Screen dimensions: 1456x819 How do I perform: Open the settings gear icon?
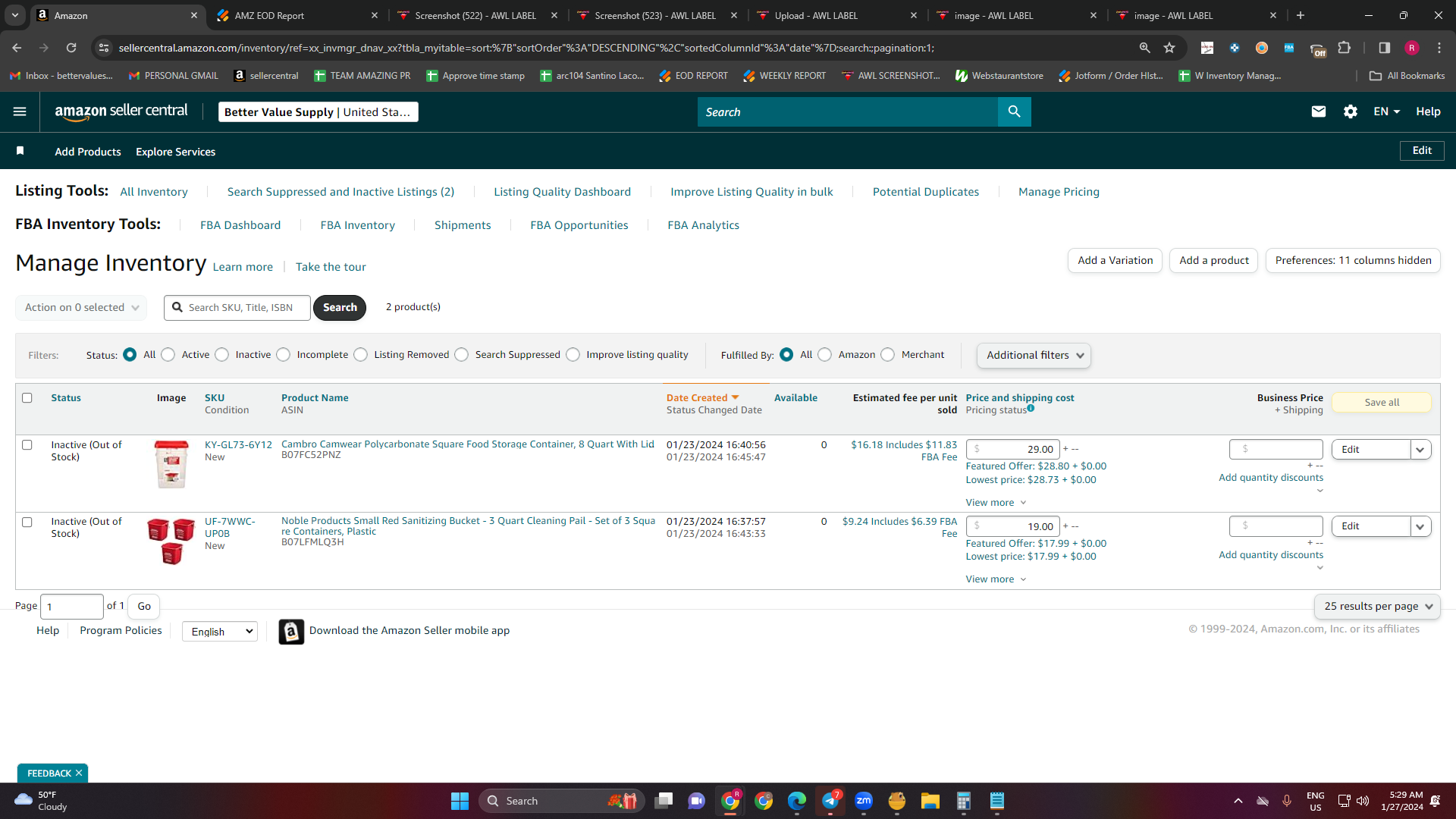[x=1351, y=111]
